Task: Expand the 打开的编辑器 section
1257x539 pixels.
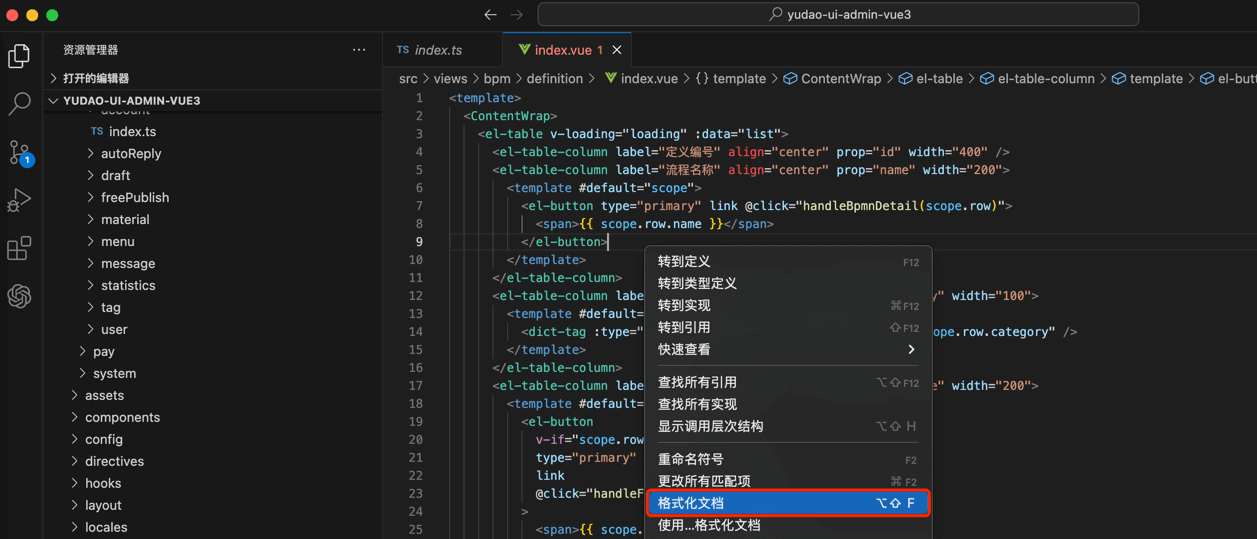Action: coord(54,78)
